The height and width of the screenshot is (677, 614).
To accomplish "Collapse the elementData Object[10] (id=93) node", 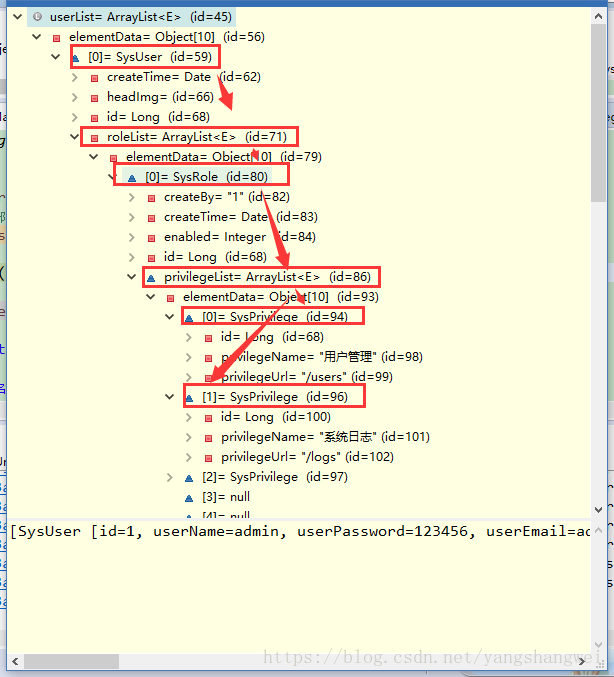I will 151,297.
